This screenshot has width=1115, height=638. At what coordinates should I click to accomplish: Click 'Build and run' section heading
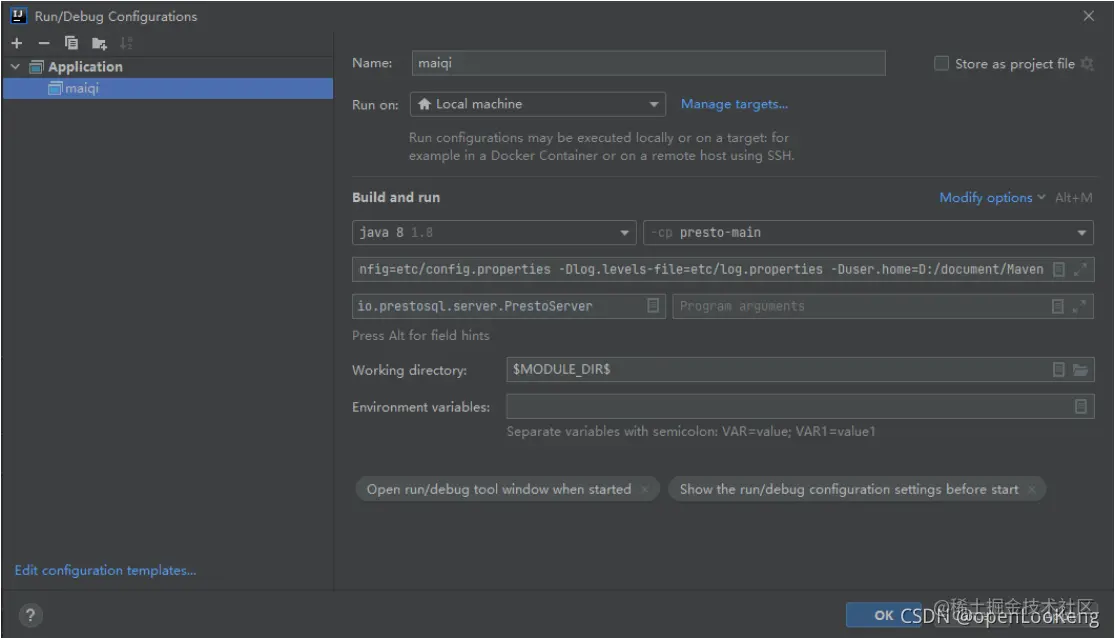(x=396, y=198)
